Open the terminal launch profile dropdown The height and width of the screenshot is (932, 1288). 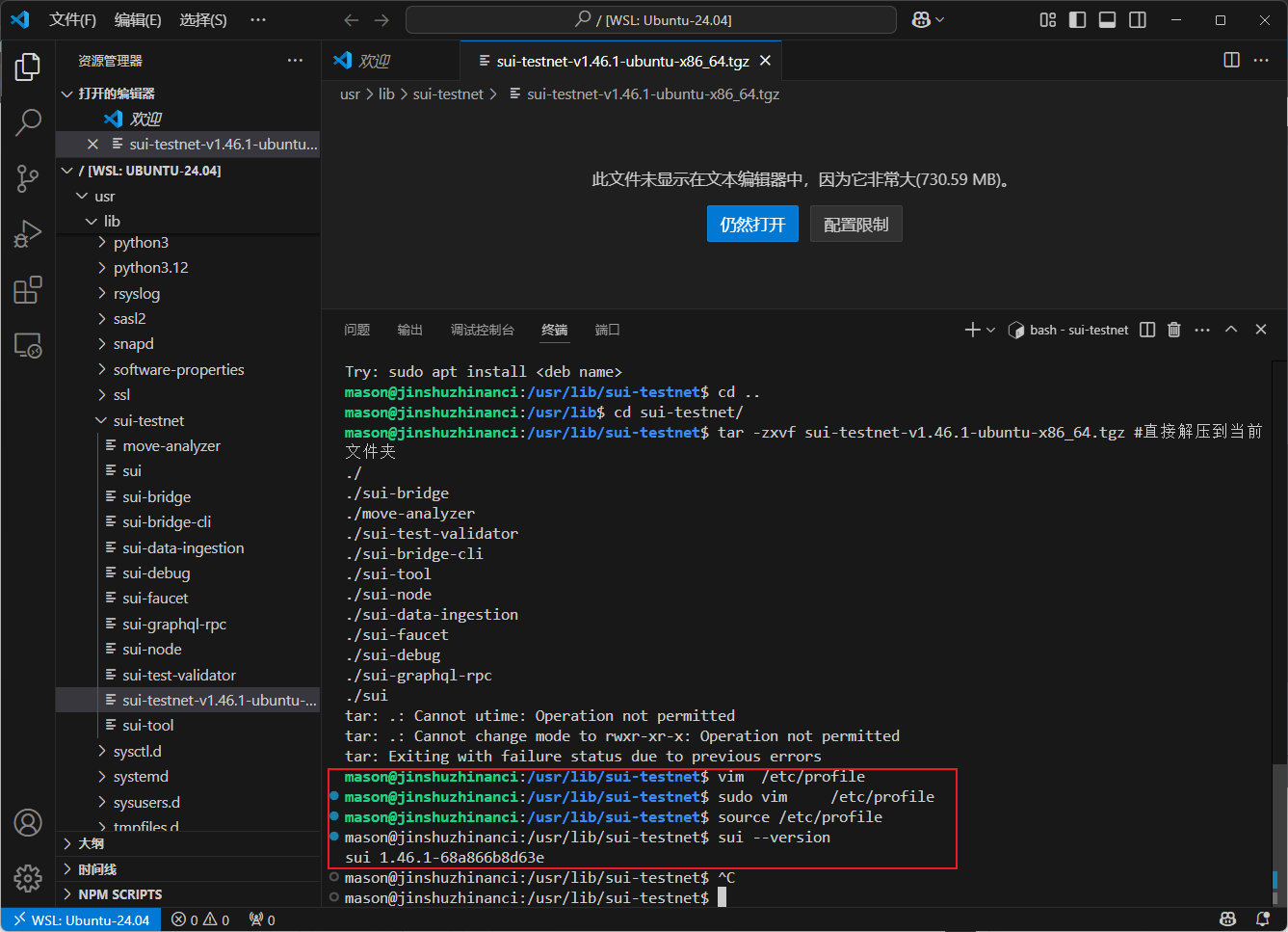tap(990, 330)
